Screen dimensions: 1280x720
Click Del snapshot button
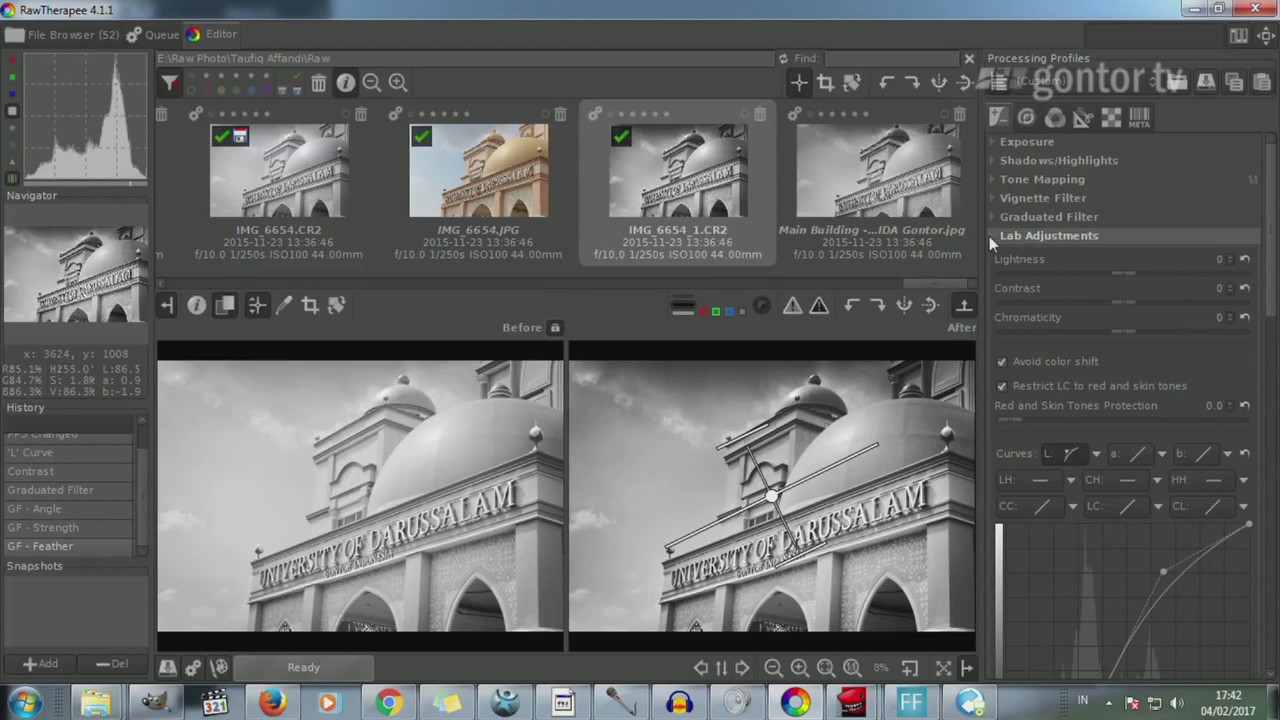click(112, 664)
